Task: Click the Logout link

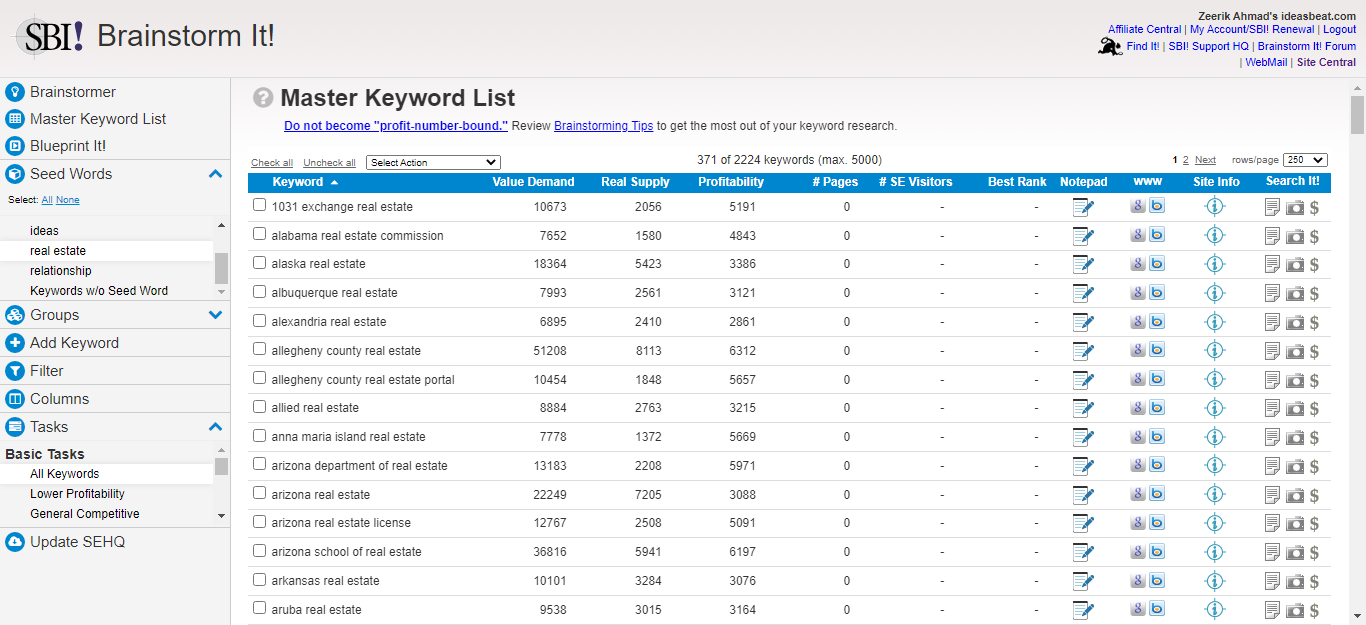Action: [1340, 30]
